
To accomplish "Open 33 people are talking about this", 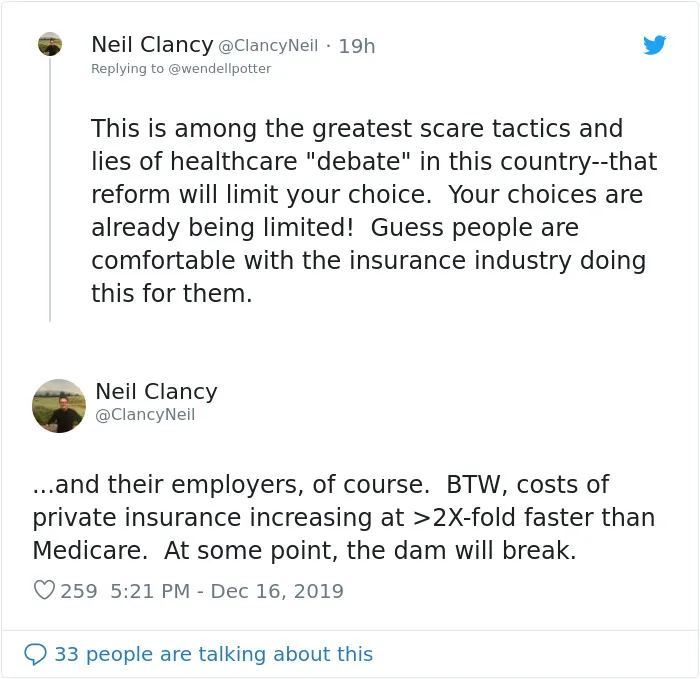I will (x=213, y=654).
